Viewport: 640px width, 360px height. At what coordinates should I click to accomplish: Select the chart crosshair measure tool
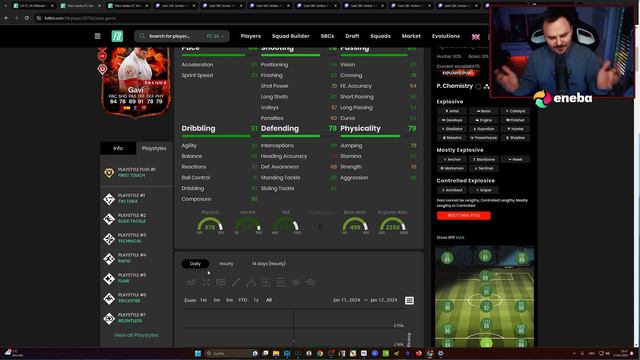pos(206,282)
